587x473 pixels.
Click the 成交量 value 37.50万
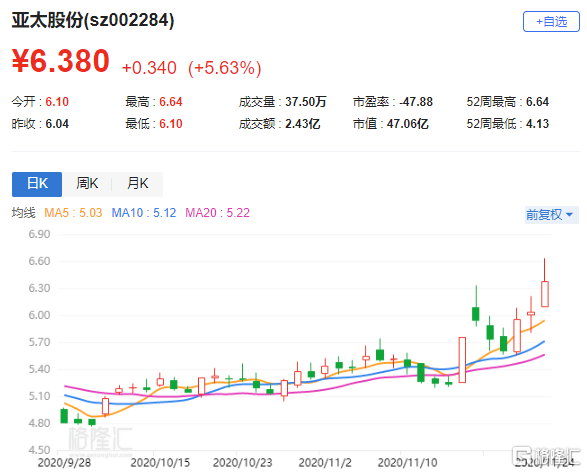pyautogui.click(x=305, y=102)
